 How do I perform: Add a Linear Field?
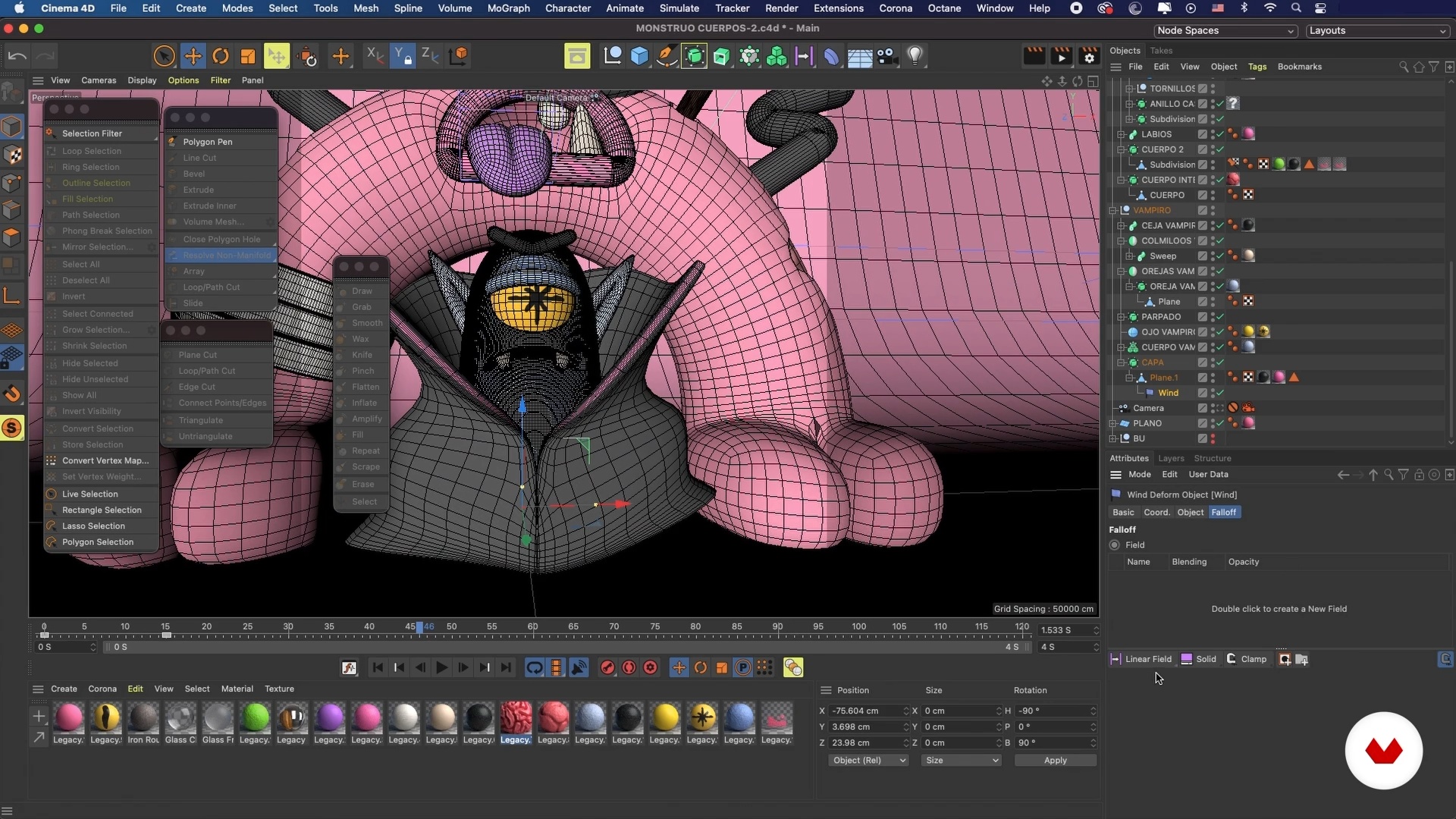tap(1141, 659)
